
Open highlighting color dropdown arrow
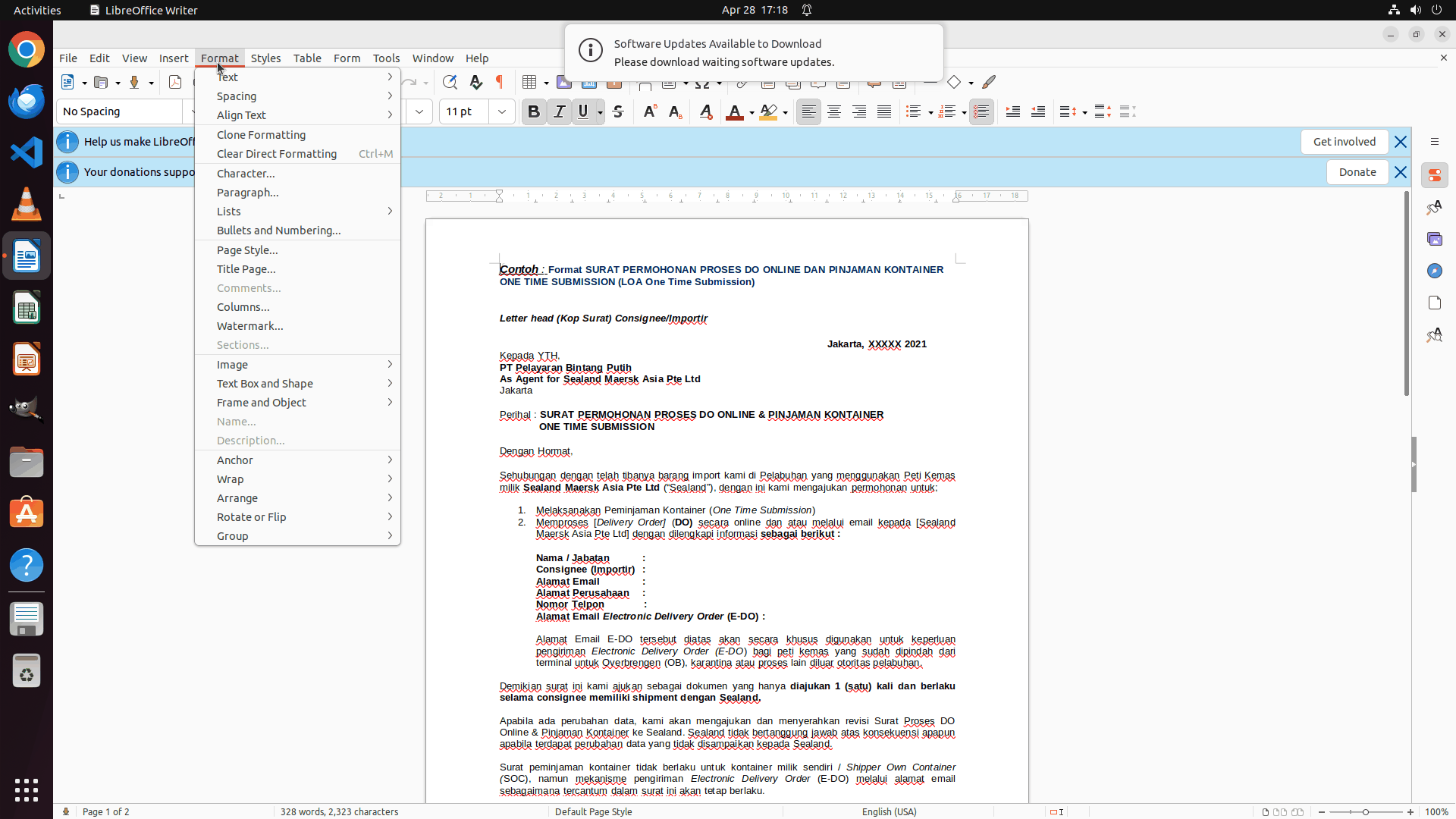pyautogui.click(x=786, y=112)
